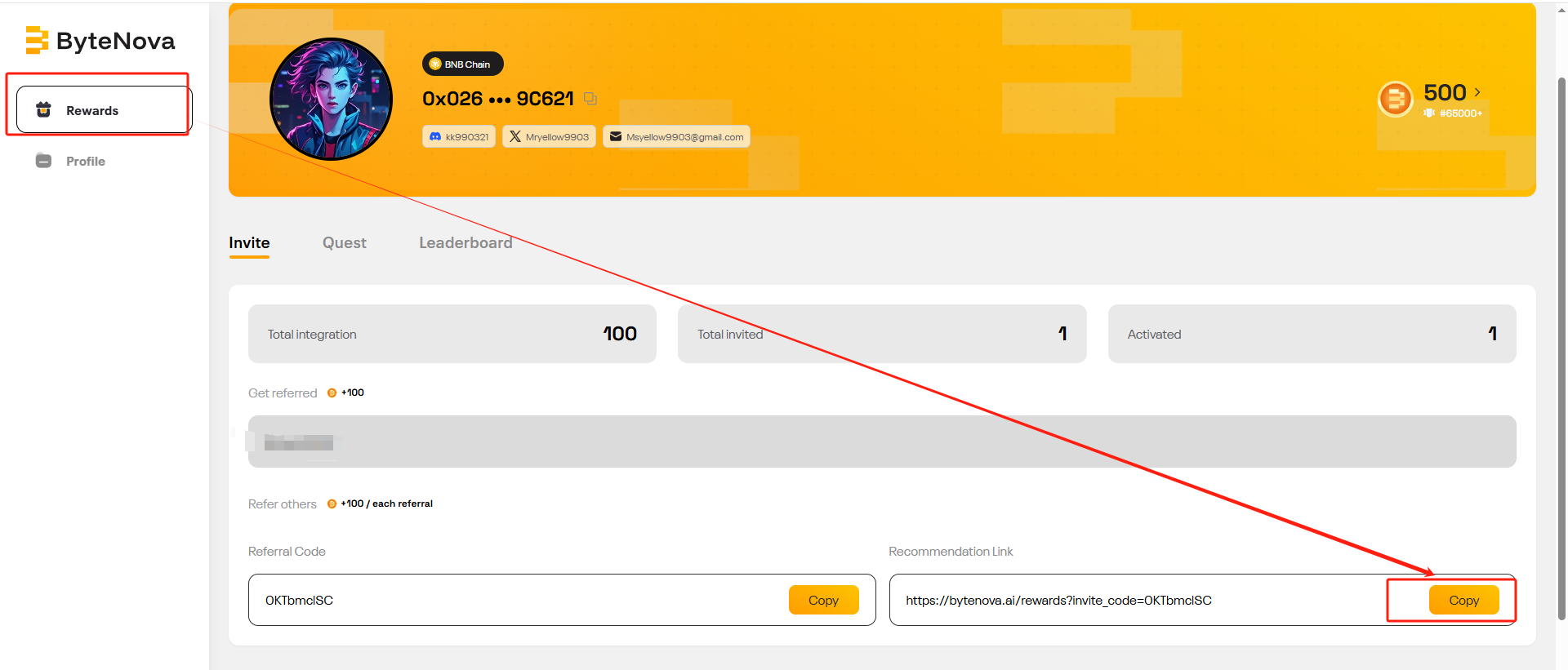Click the Activated card
Image resolution: width=1568 pixels, height=670 pixels.
pos(1312,334)
